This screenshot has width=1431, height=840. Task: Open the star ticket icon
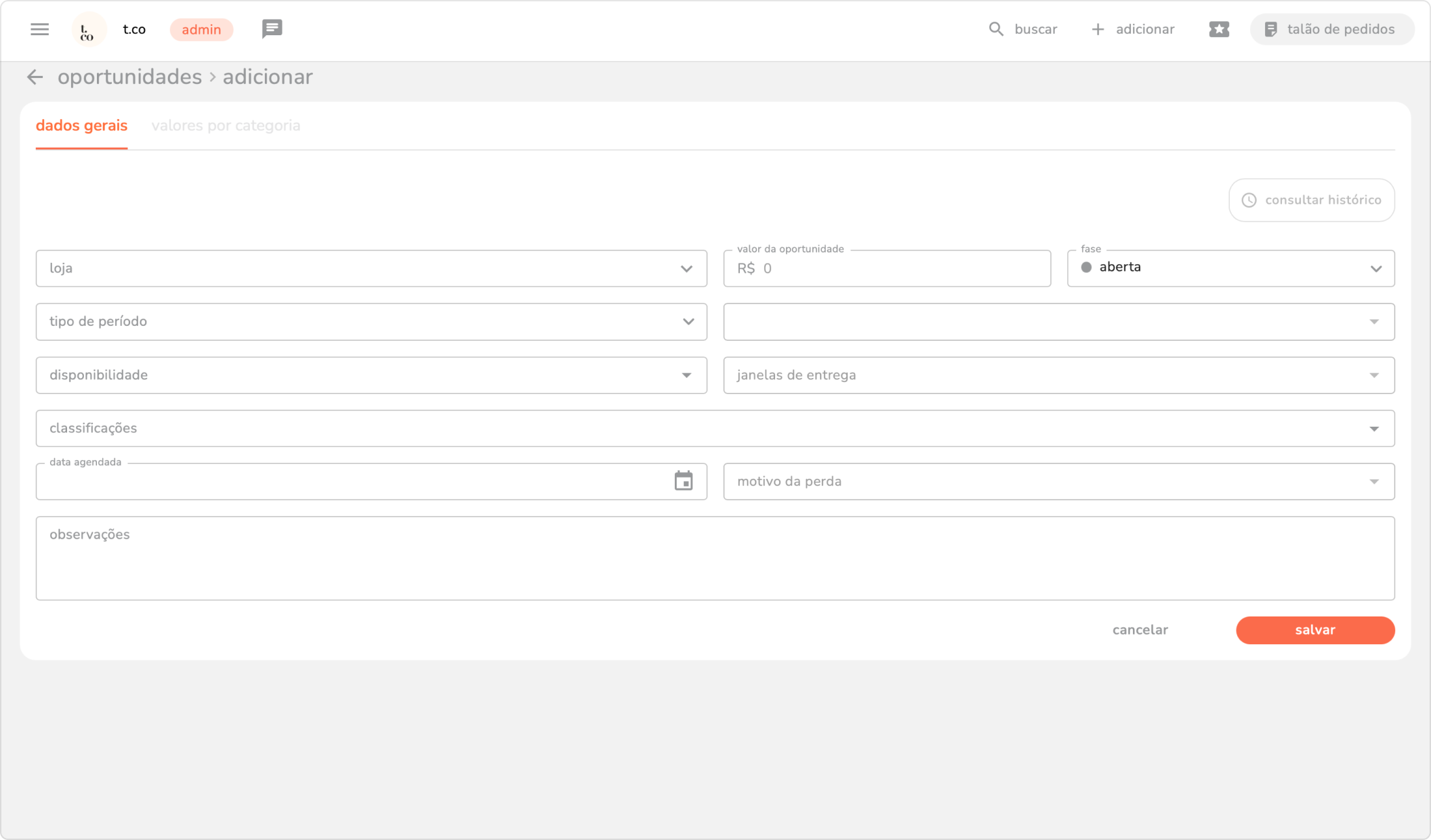pos(1218,29)
